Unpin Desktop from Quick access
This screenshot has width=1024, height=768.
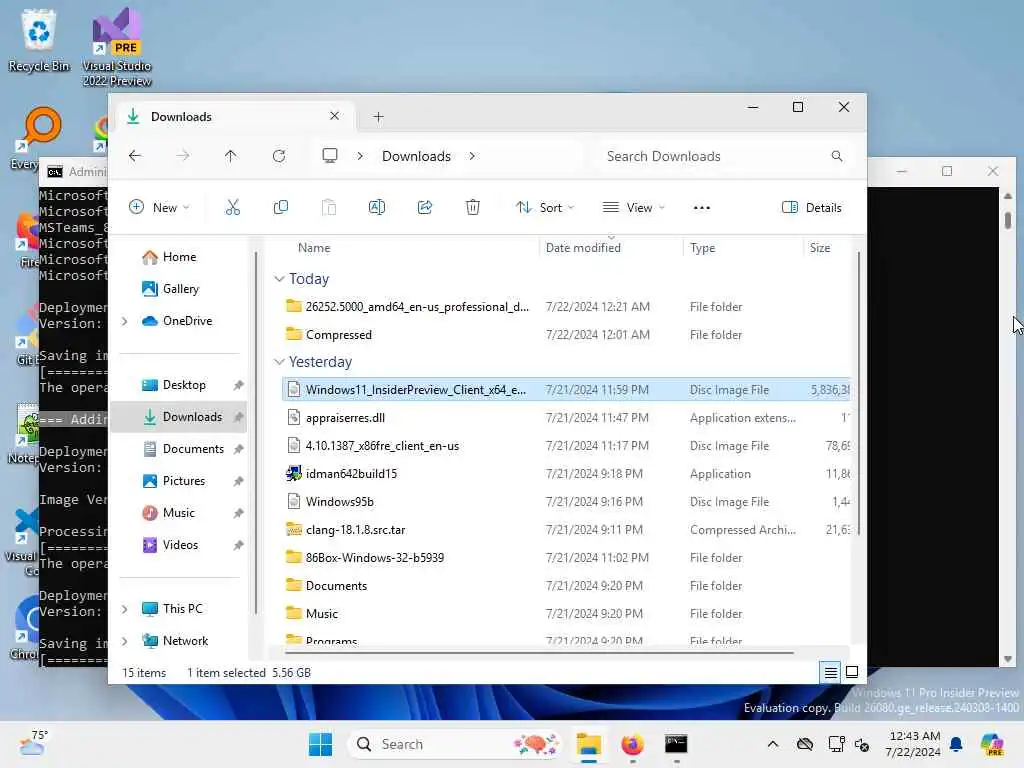pyautogui.click(x=238, y=385)
